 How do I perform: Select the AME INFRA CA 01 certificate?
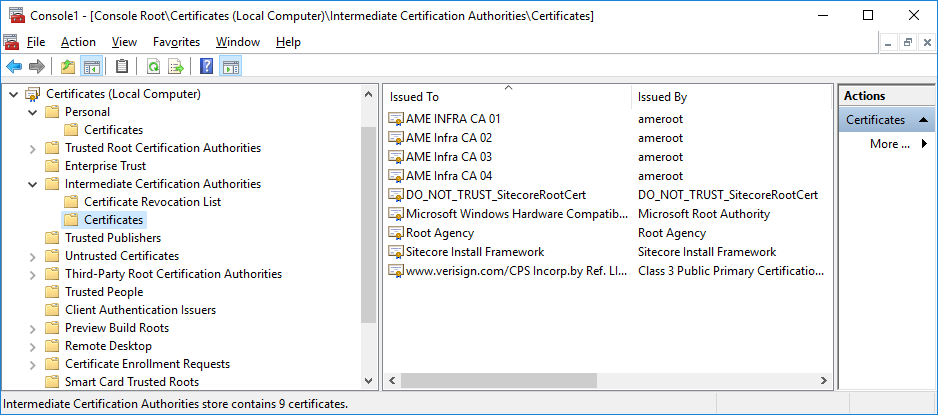(453, 119)
